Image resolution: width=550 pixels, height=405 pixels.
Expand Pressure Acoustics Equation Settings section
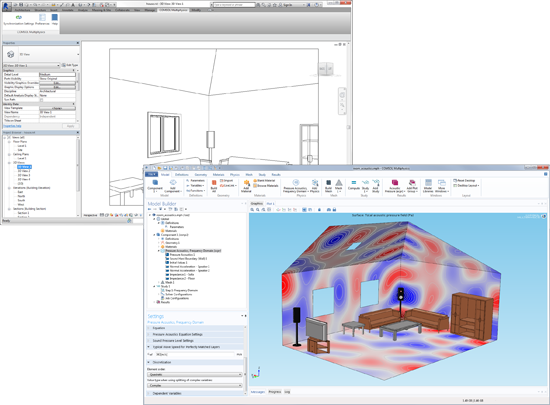pos(196,335)
